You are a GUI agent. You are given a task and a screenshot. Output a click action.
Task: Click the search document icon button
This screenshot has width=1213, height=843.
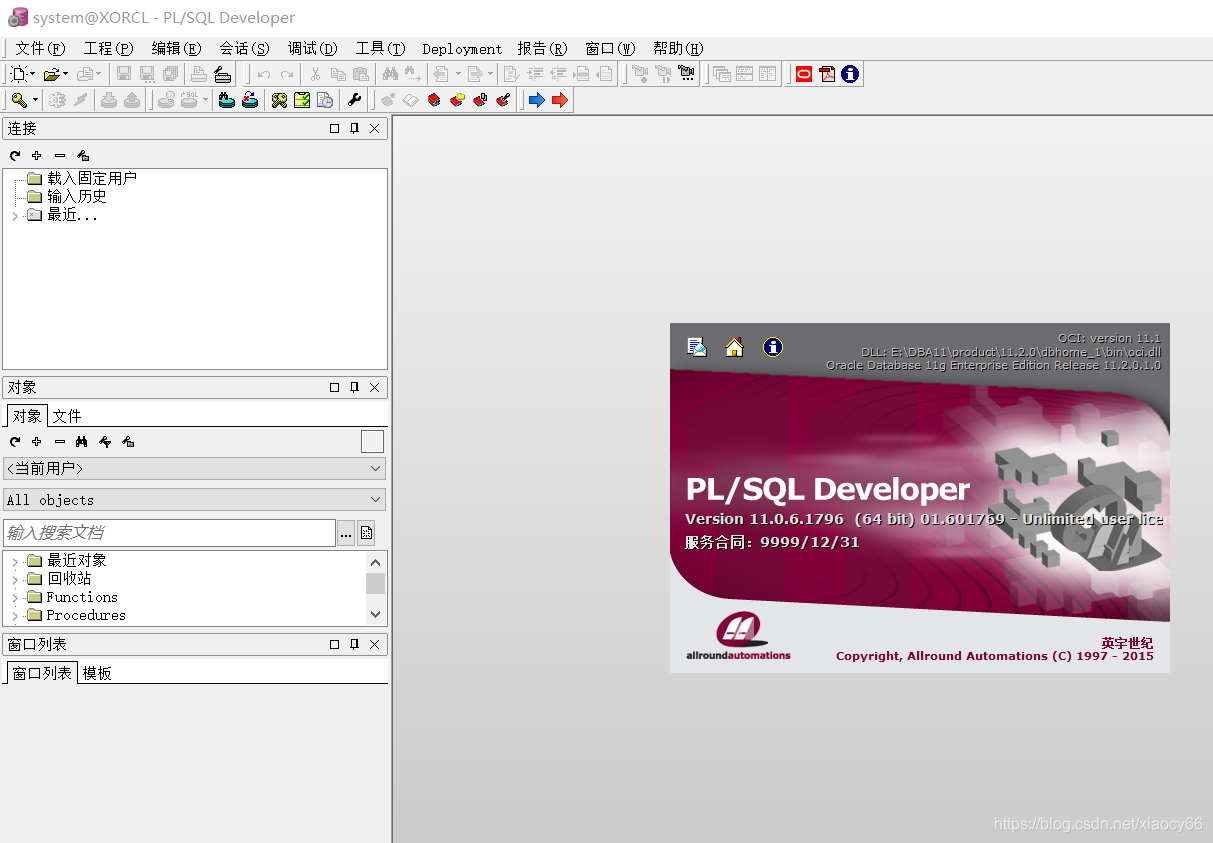366,533
